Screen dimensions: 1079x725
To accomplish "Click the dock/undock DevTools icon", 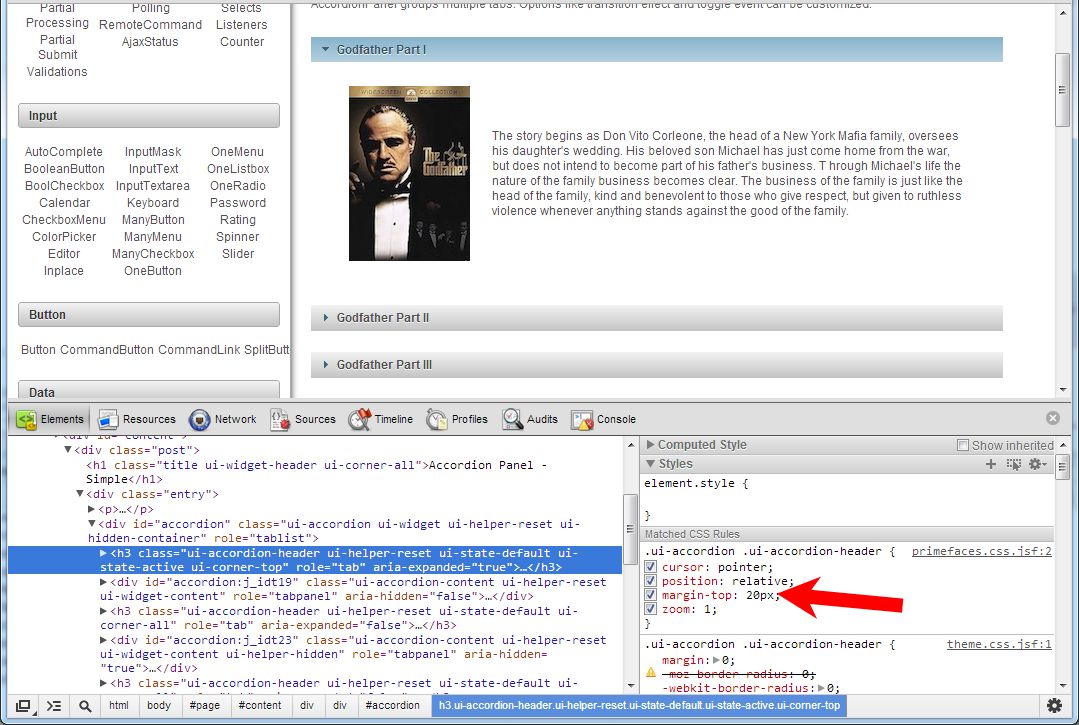I will (x=23, y=706).
